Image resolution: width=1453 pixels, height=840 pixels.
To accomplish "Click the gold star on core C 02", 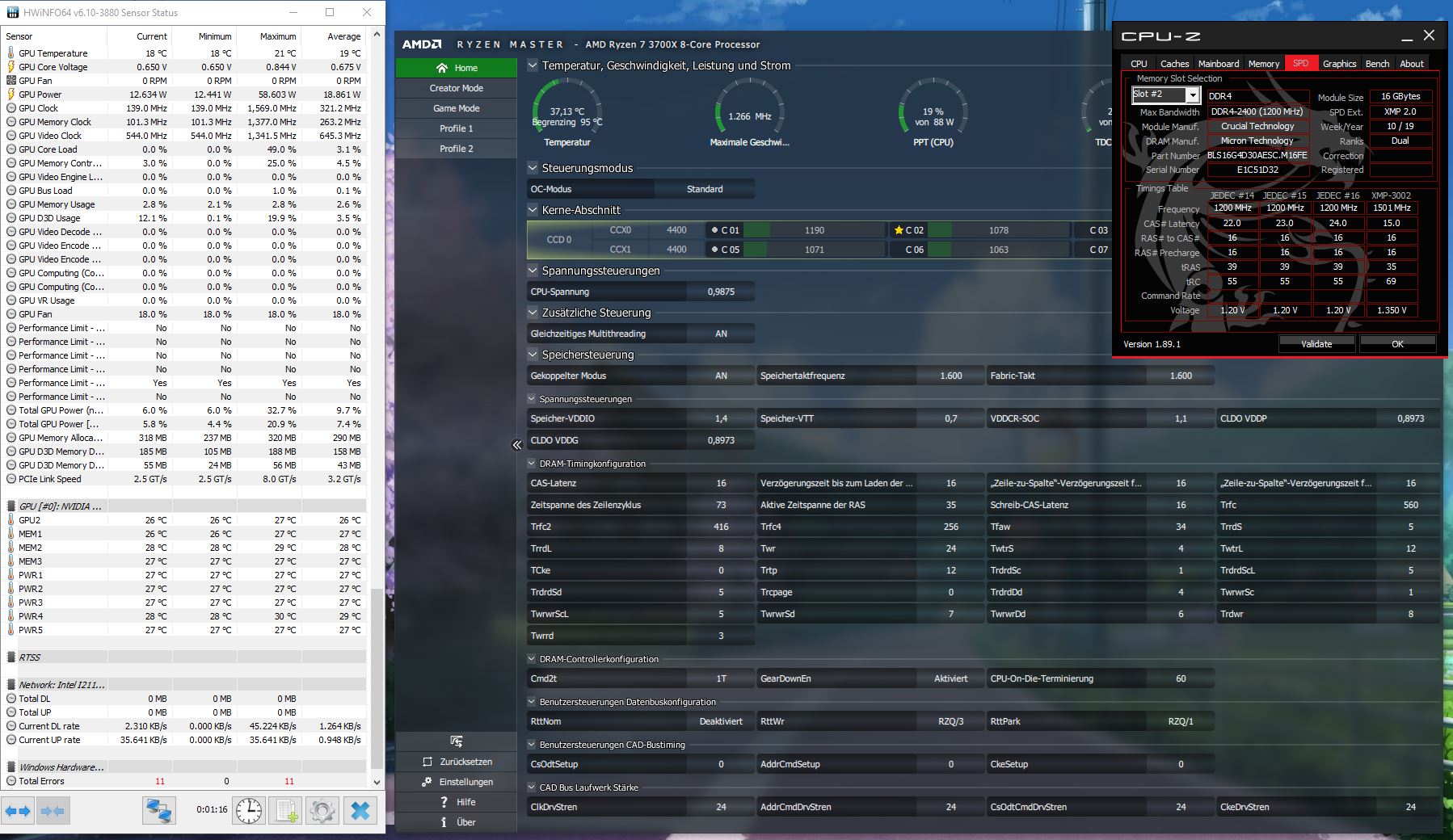I will click(899, 230).
